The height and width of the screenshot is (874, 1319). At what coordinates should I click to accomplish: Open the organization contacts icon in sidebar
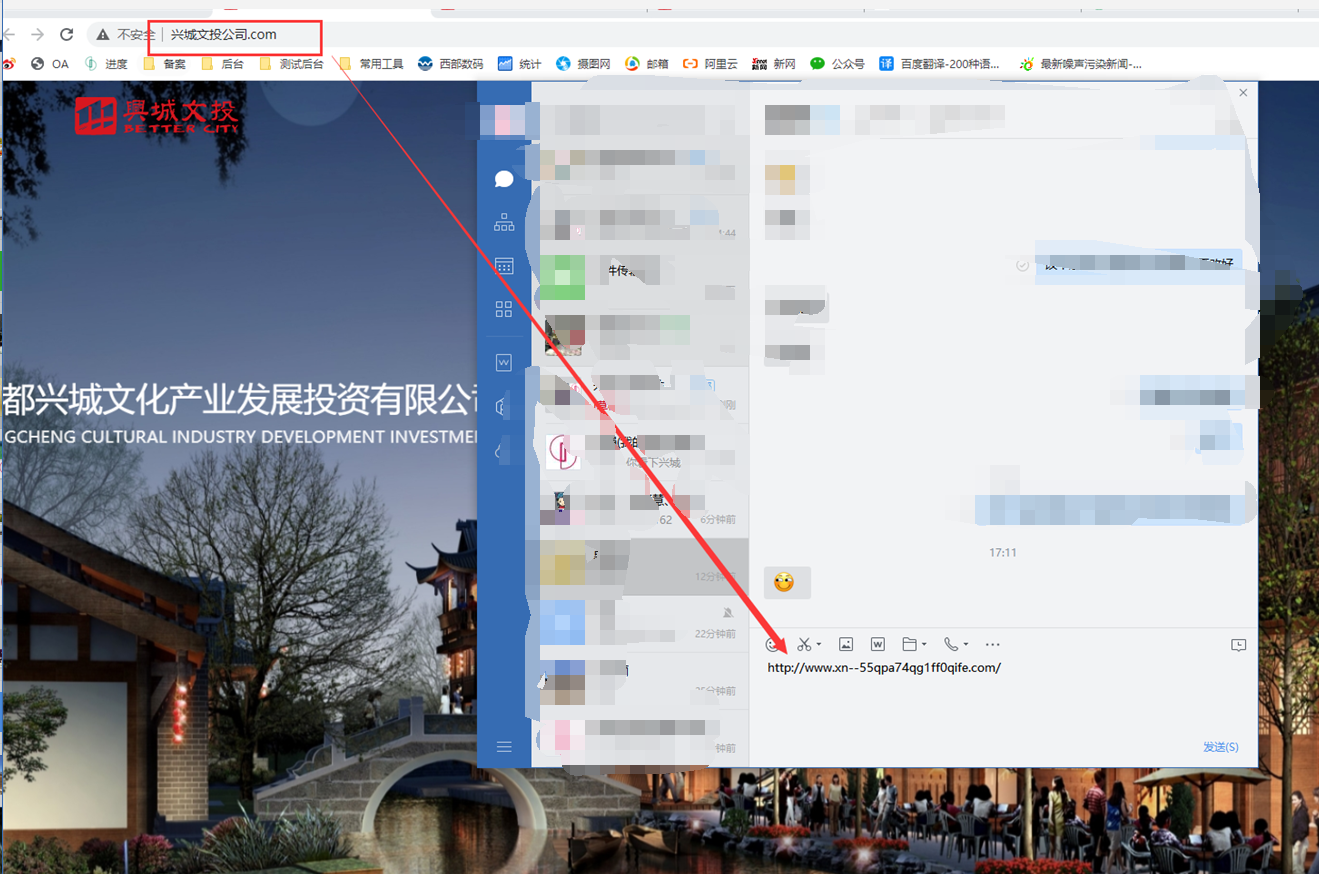pos(504,223)
